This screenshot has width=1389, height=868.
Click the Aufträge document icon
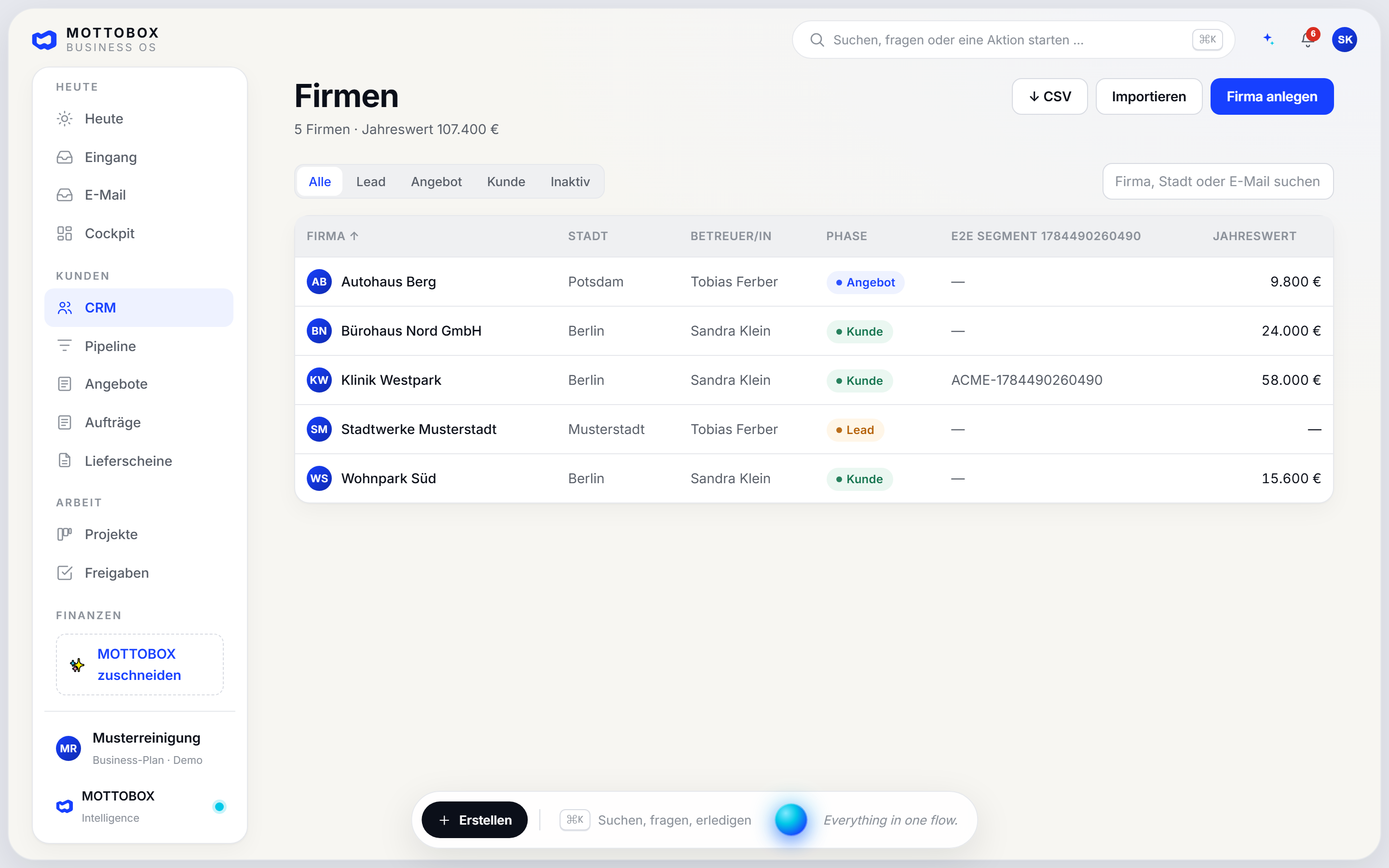click(65, 422)
